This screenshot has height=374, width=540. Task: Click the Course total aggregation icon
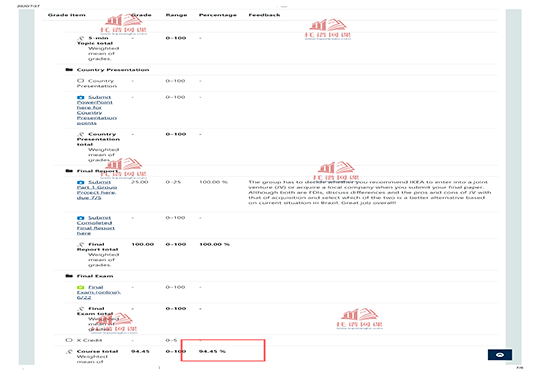pos(69,351)
